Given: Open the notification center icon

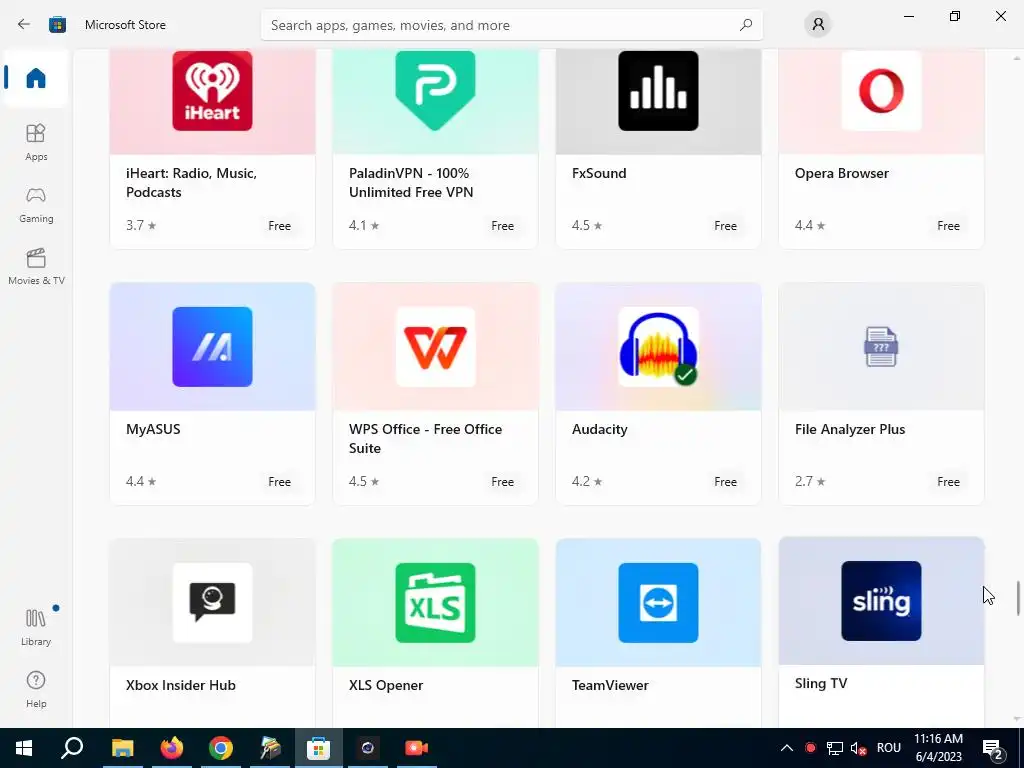Looking at the screenshot, I should [993, 749].
